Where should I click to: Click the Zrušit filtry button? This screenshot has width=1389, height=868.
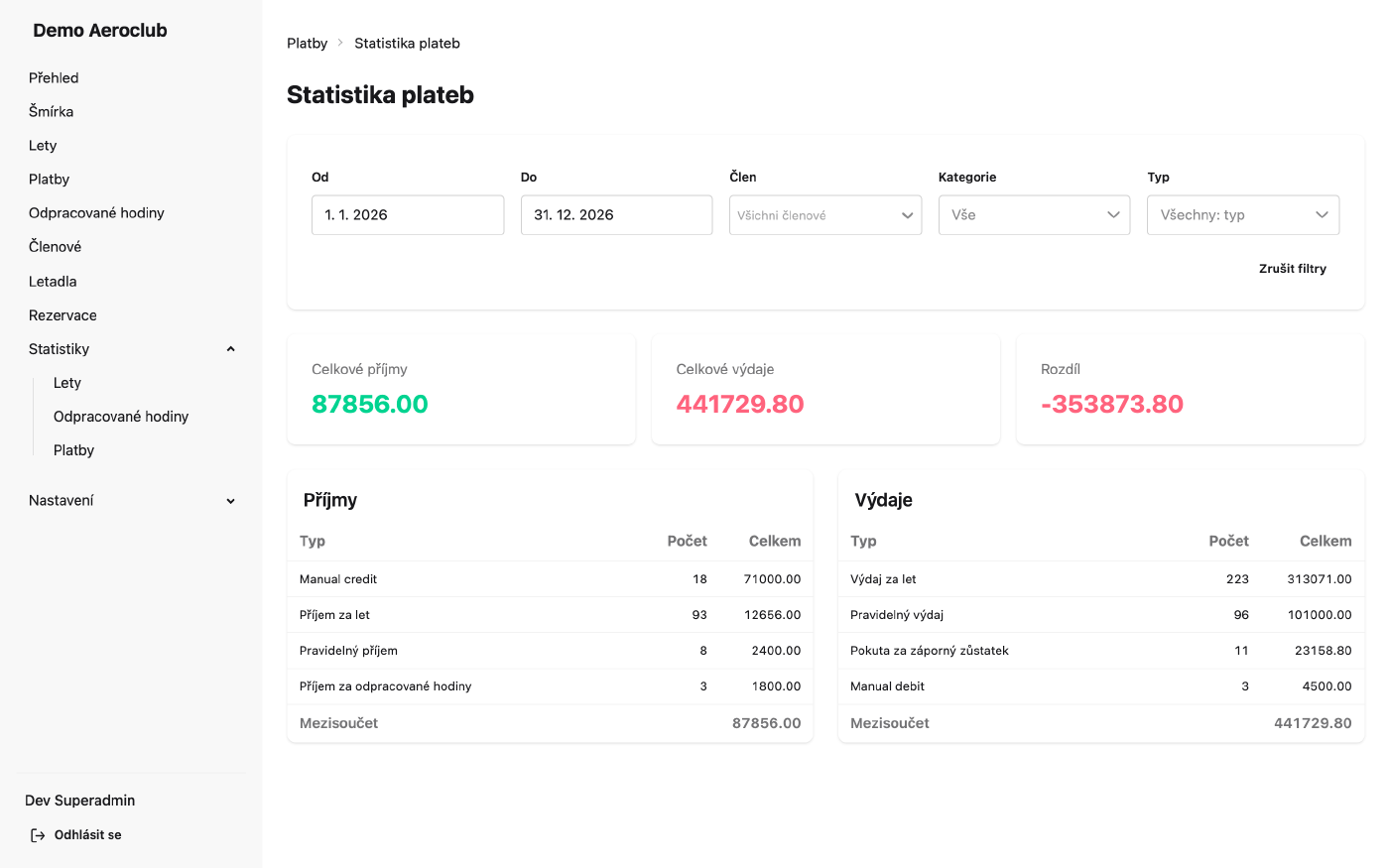tap(1293, 269)
